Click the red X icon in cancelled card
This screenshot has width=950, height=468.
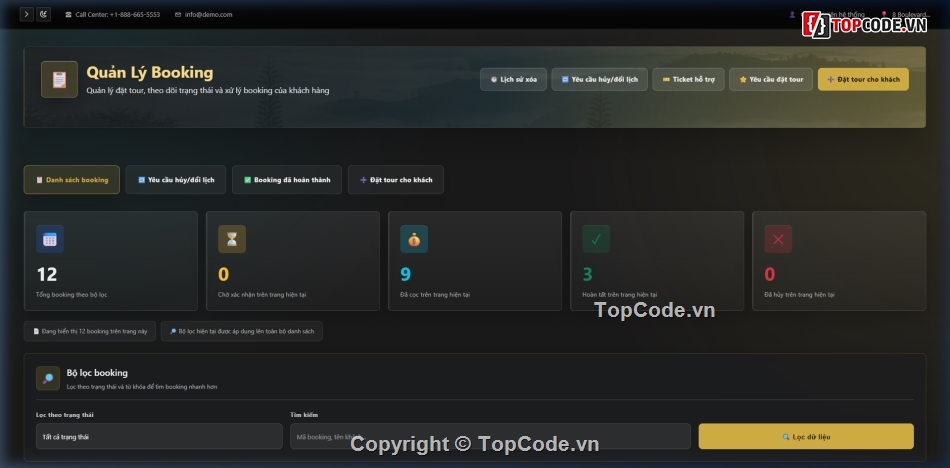[778, 239]
